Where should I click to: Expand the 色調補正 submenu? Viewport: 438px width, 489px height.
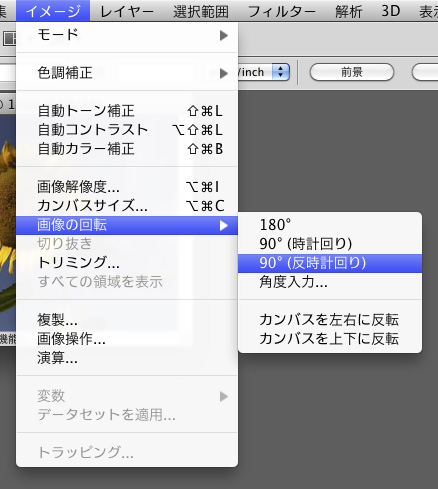coord(127,73)
